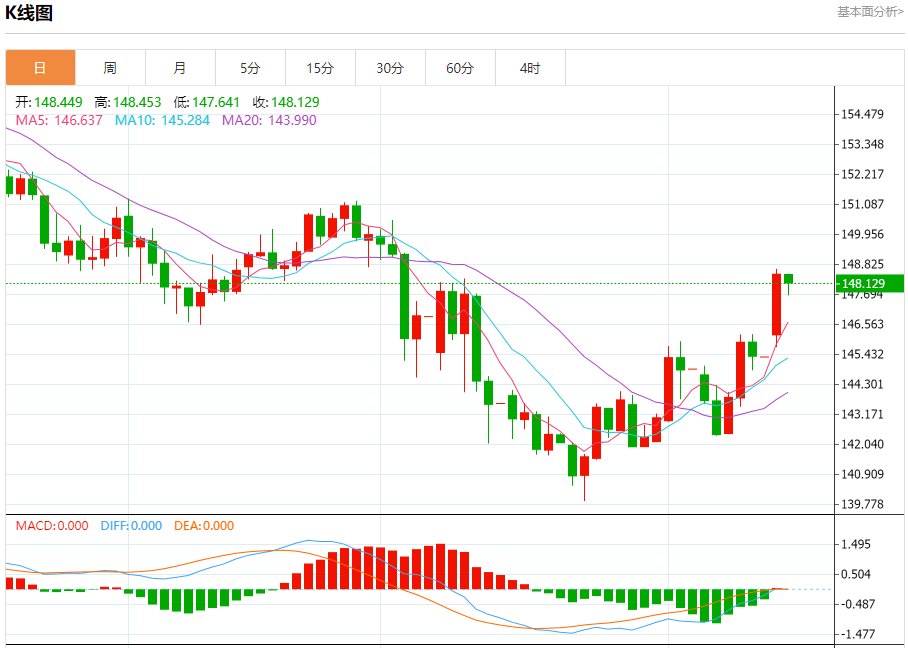This screenshot has height=648, width=908.
Task: Click the 154.479 price axis label
Action: (863, 114)
